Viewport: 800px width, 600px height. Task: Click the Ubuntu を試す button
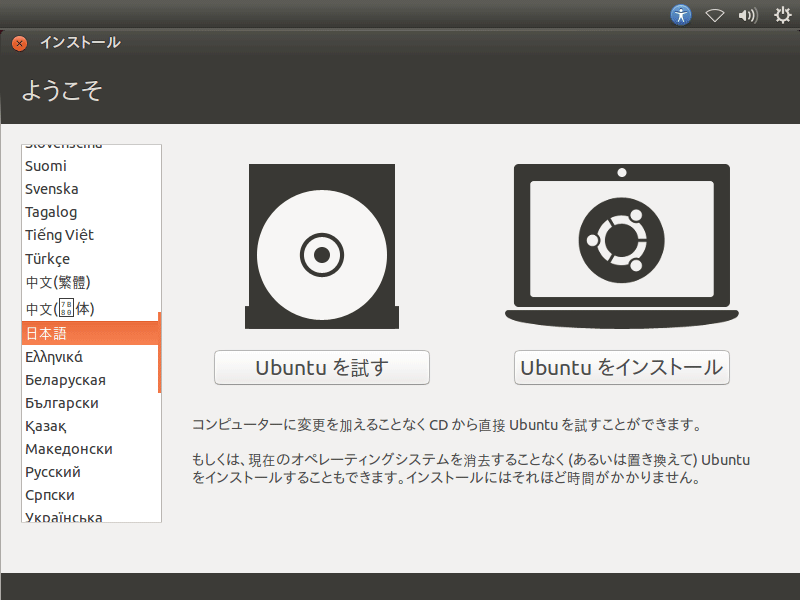click(322, 367)
